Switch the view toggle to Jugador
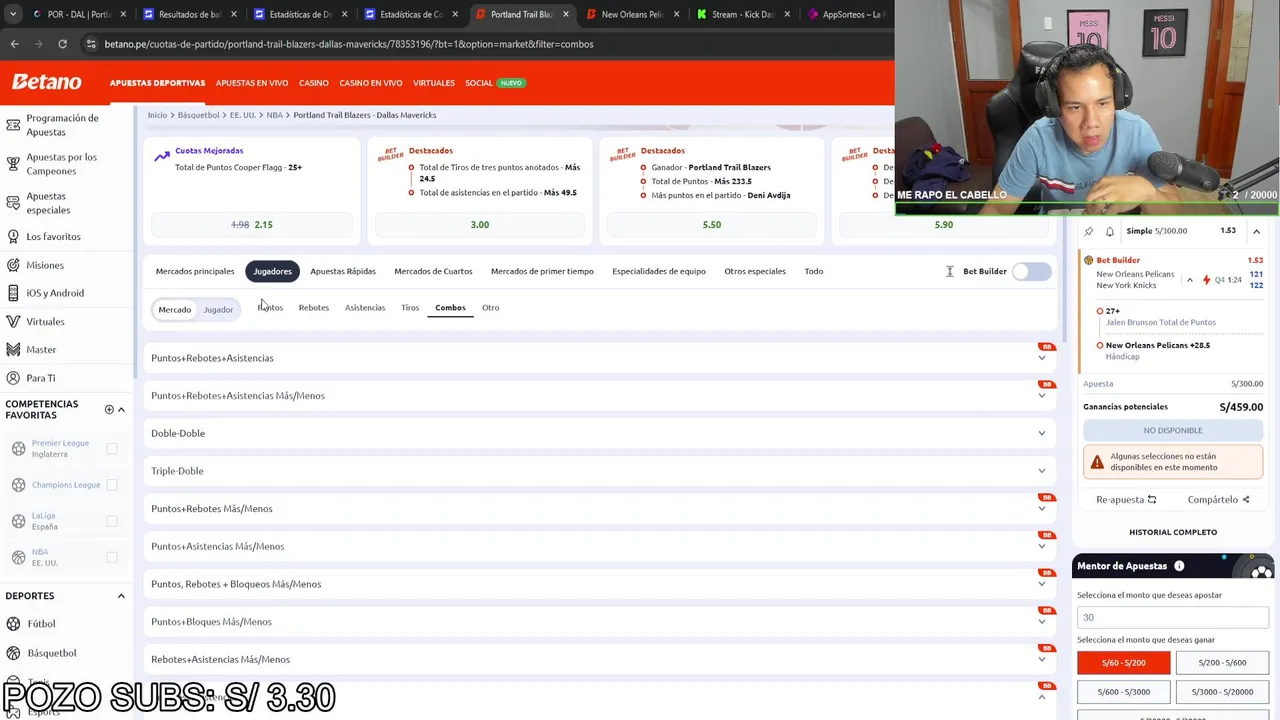This screenshot has height=720, width=1280. pos(218,310)
